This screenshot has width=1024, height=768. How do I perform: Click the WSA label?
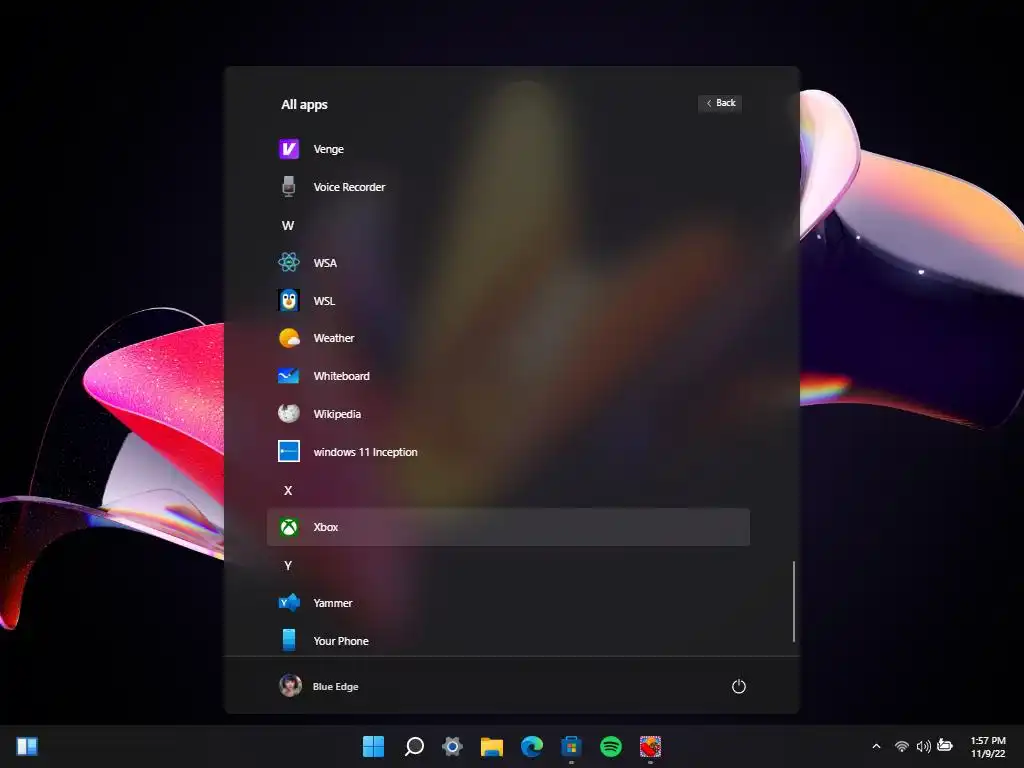(x=325, y=263)
